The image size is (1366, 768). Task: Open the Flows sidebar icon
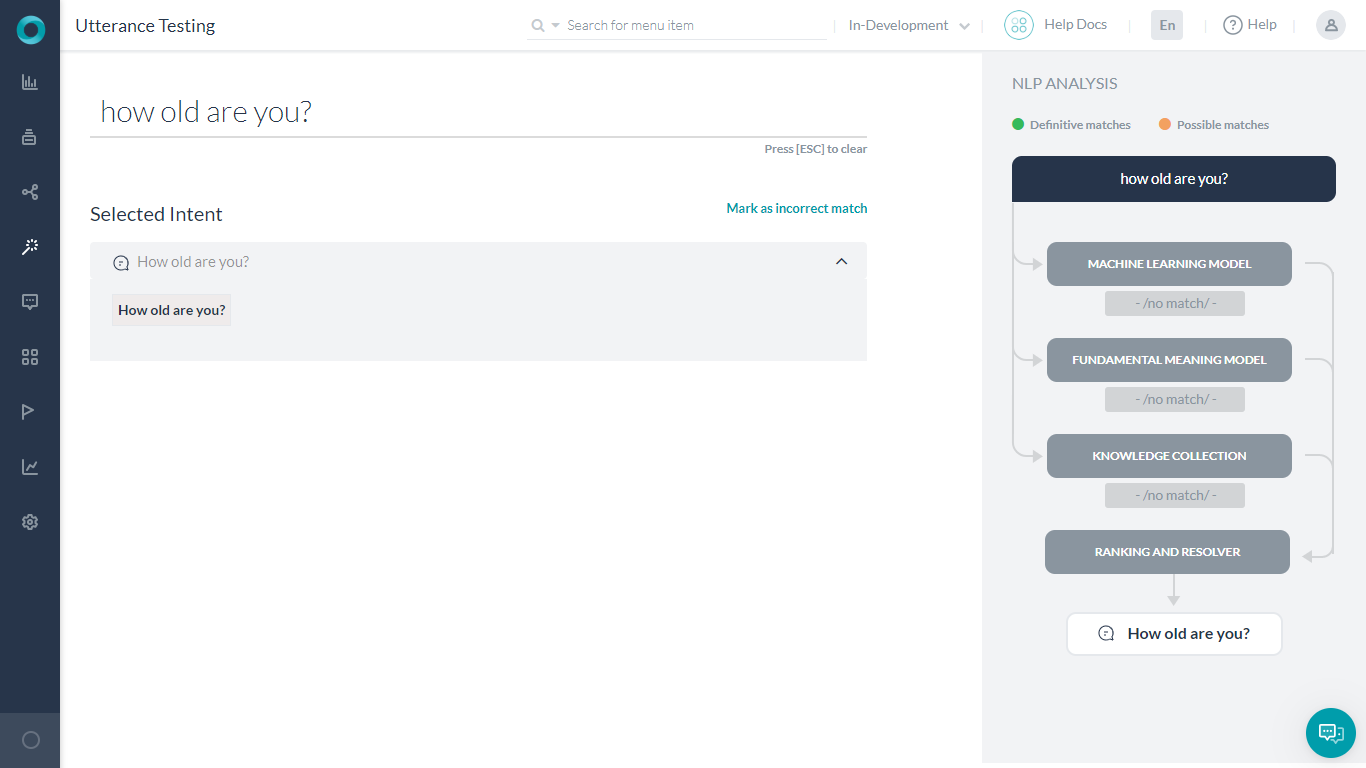[x=29, y=191]
